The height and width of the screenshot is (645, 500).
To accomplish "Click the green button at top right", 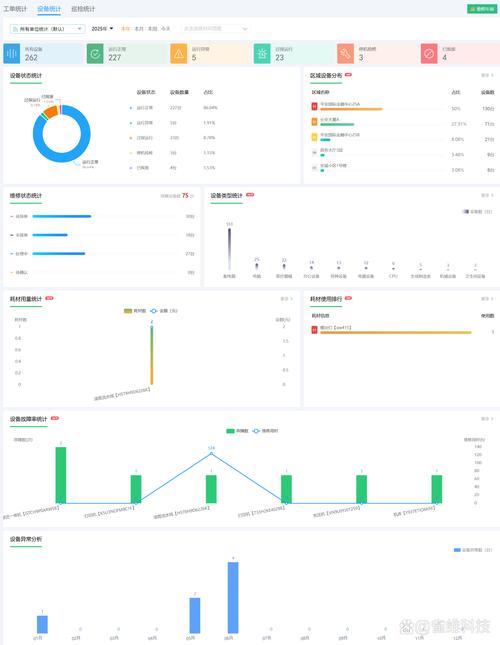I will click(482, 9).
